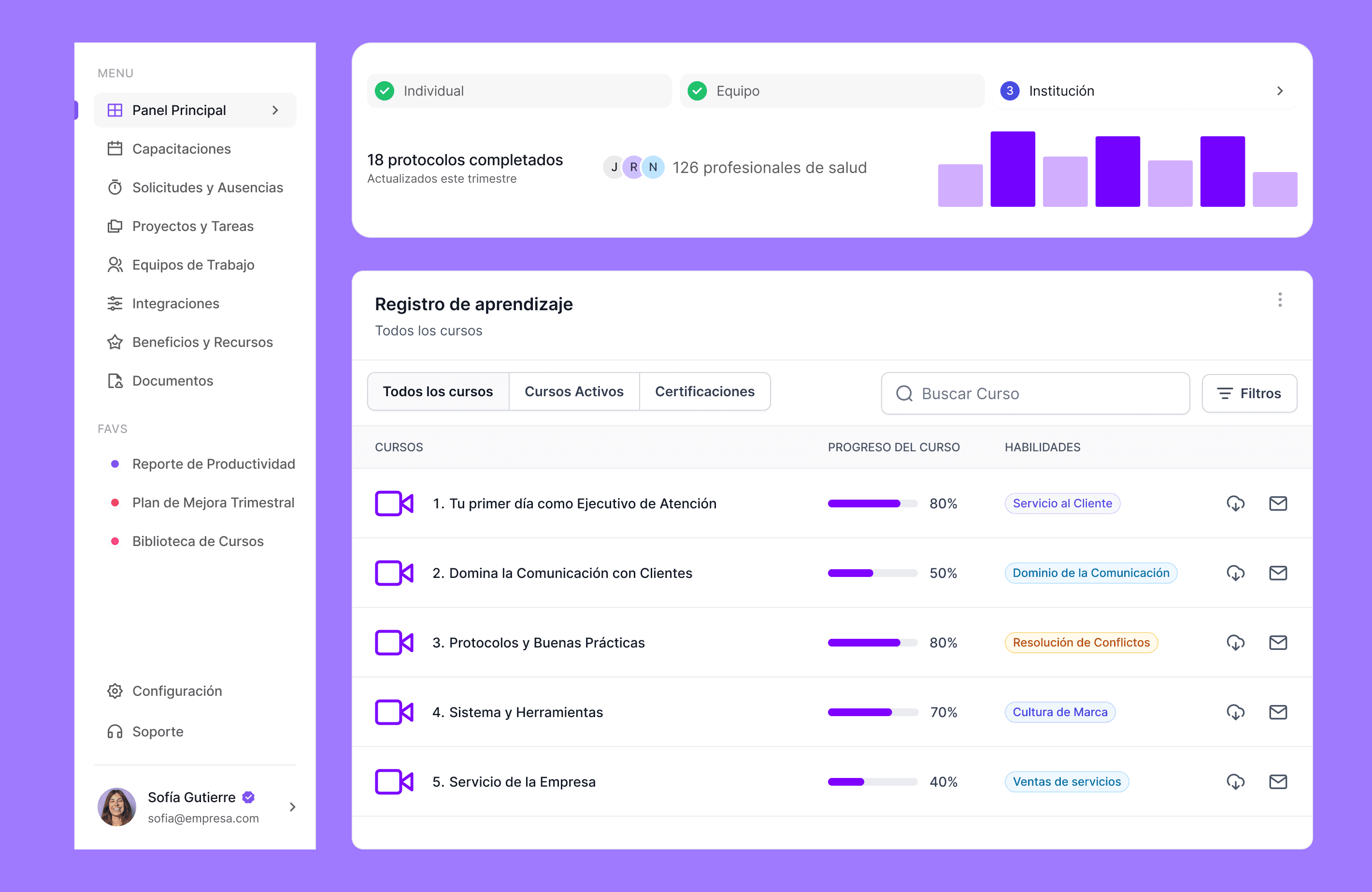
Task: Email the Domina la Comunicación course
Action: (x=1278, y=573)
